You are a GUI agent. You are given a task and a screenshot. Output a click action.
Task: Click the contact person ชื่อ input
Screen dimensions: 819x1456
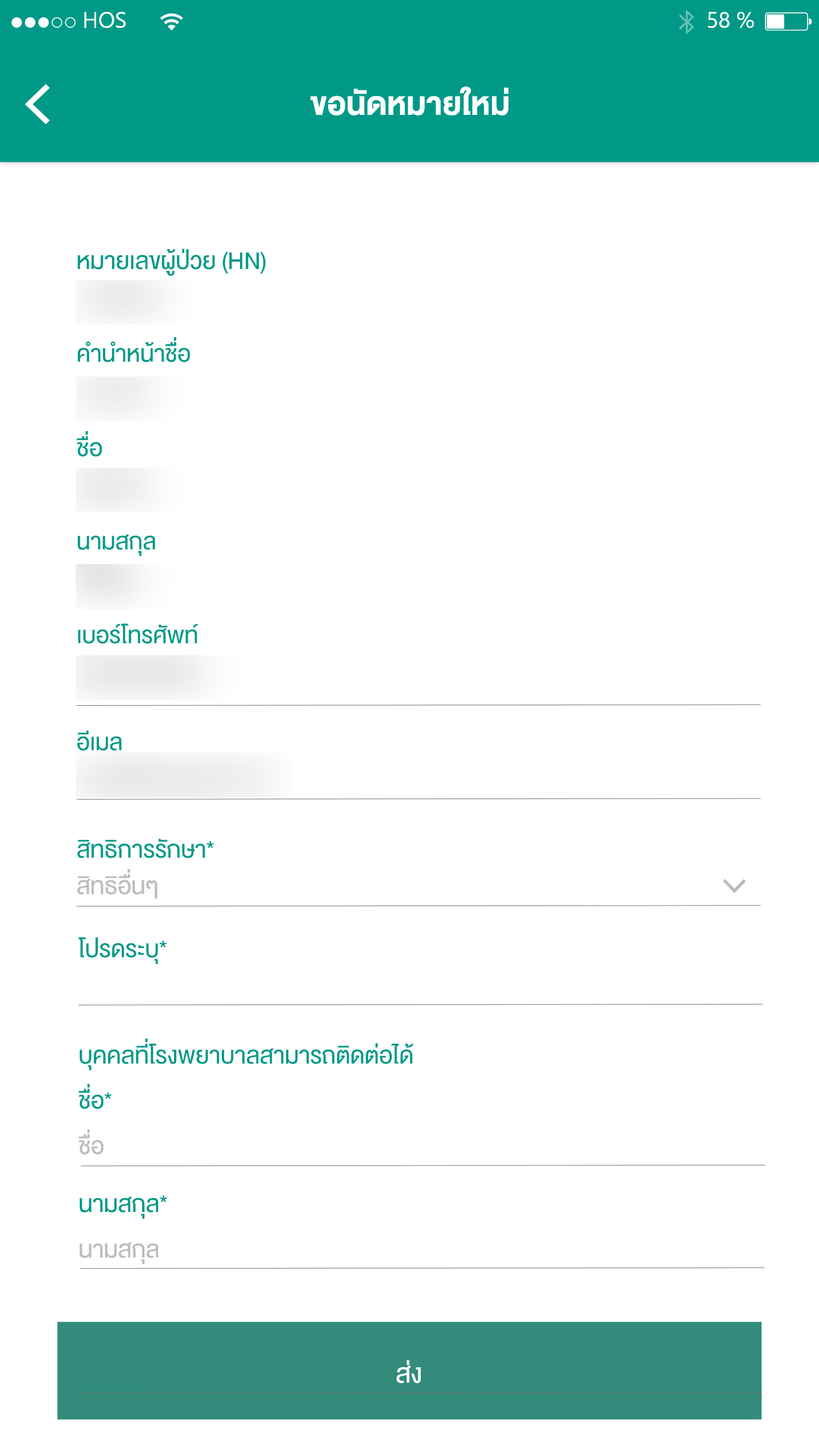click(421, 1146)
